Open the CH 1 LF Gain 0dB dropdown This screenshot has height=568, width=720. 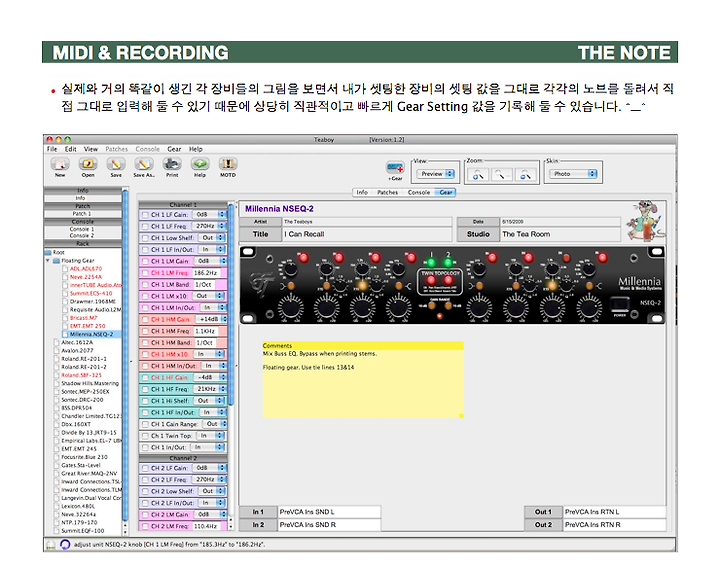[x=209, y=214]
